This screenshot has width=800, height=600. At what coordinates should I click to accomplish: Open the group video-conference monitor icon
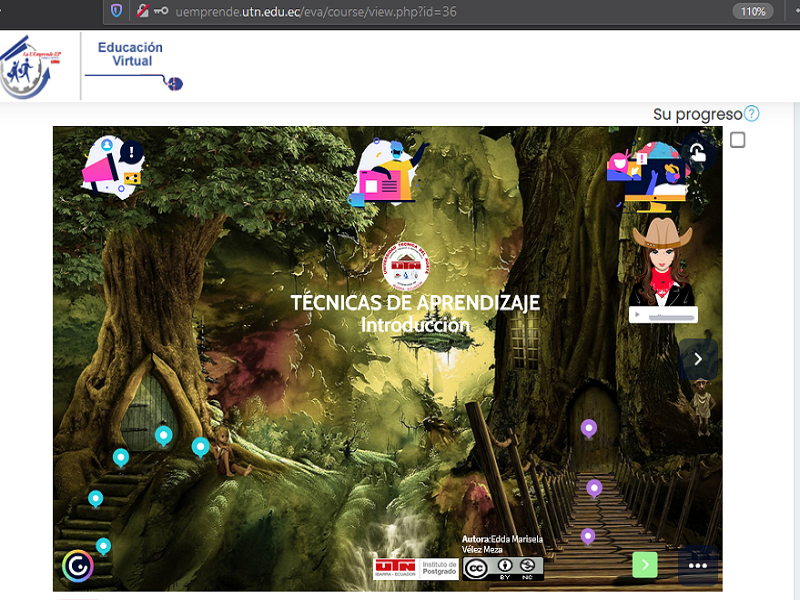[x=648, y=177]
